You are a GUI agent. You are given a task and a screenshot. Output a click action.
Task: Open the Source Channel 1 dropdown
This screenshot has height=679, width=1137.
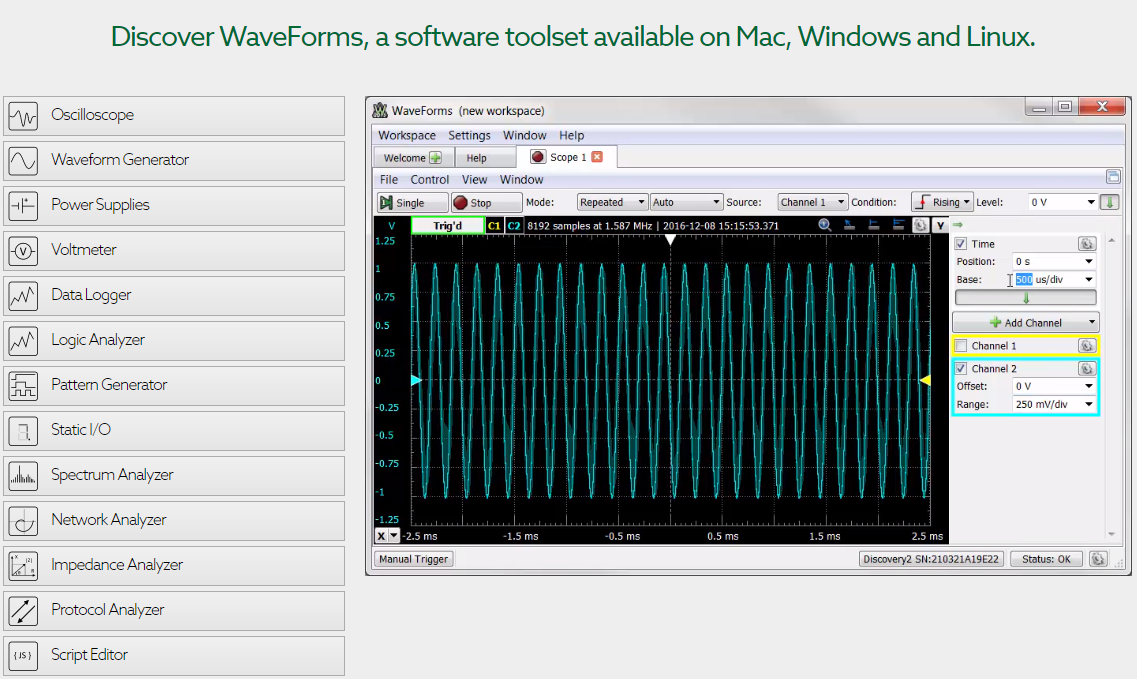pos(811,202)
